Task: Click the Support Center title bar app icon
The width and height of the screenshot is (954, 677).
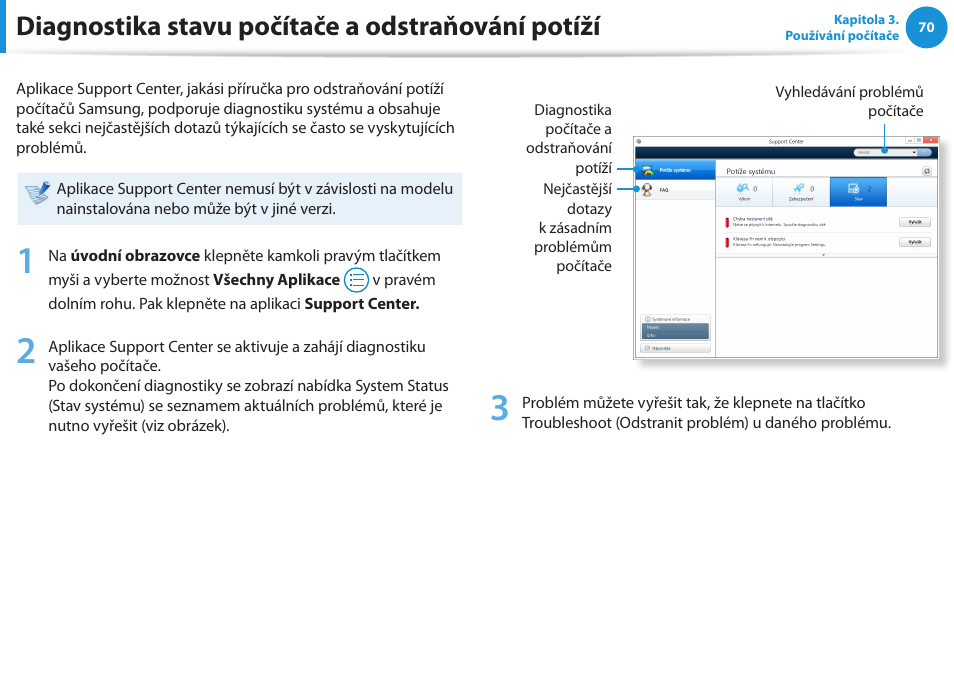Action: (639, 141)
